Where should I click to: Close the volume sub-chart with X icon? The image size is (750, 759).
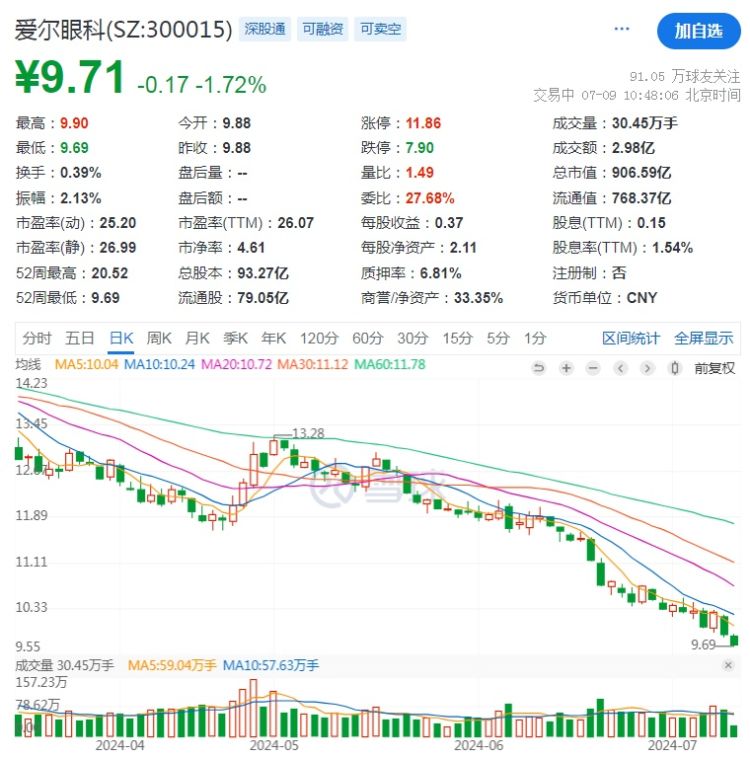728,665
